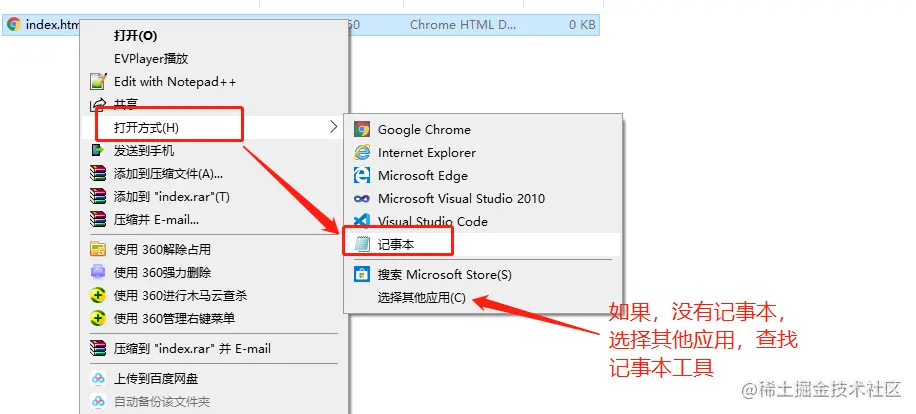Click the notepad icon beside 记事本
Screen dimensions: 916x414
click(363, 244)
